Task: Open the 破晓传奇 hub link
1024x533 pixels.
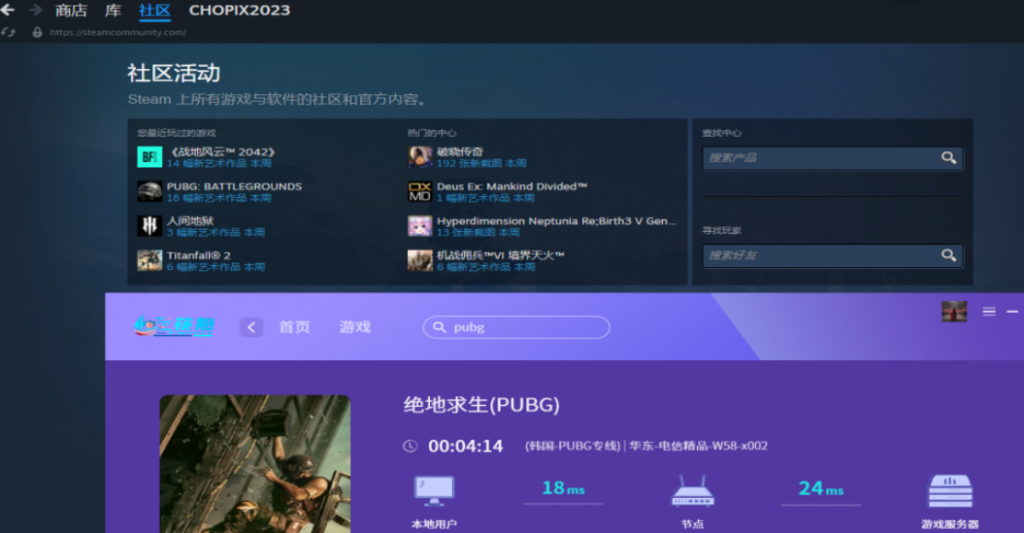Action: (x=460, y=152)
